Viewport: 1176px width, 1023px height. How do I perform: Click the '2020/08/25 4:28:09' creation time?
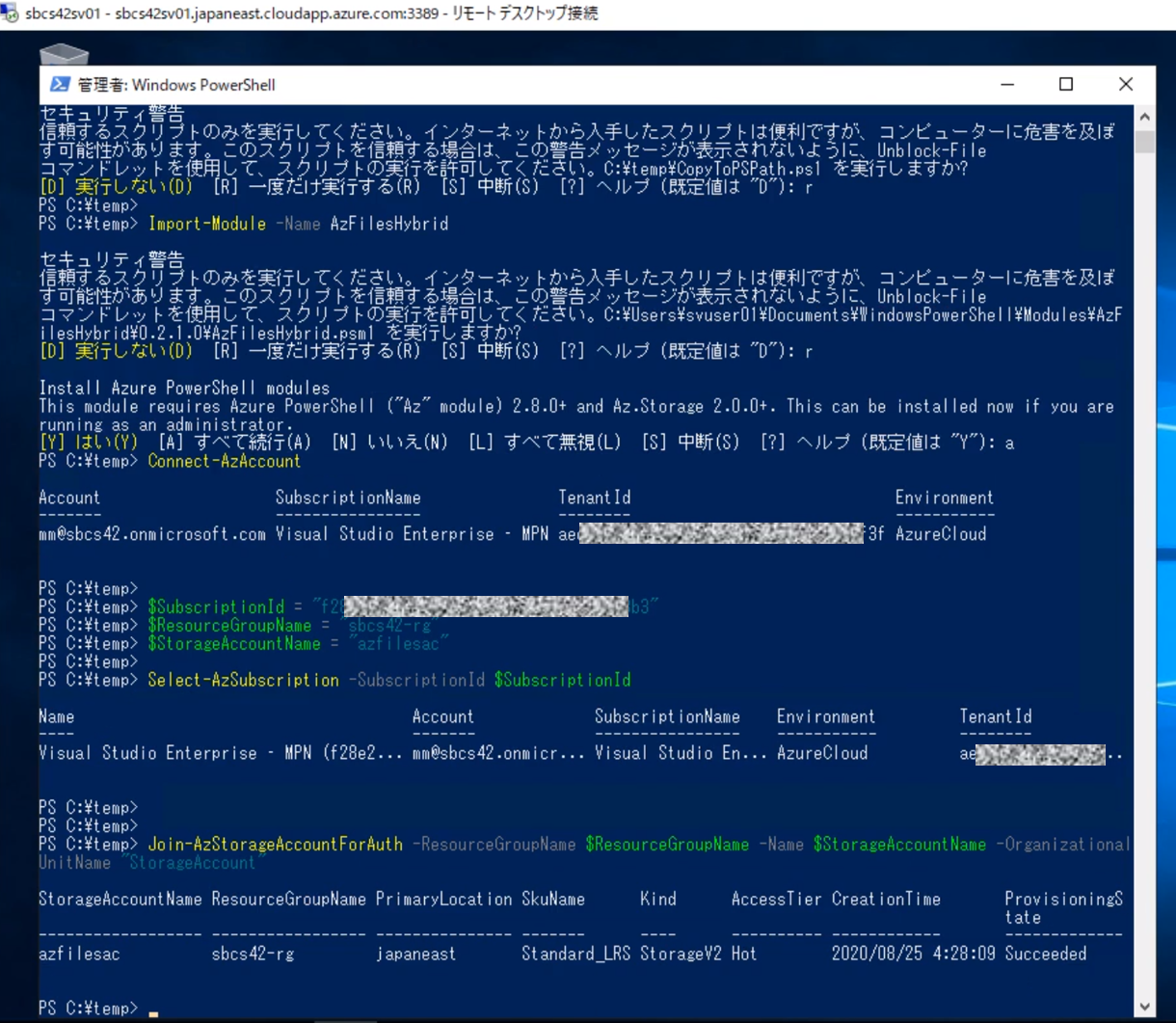[x=914, y=954]
